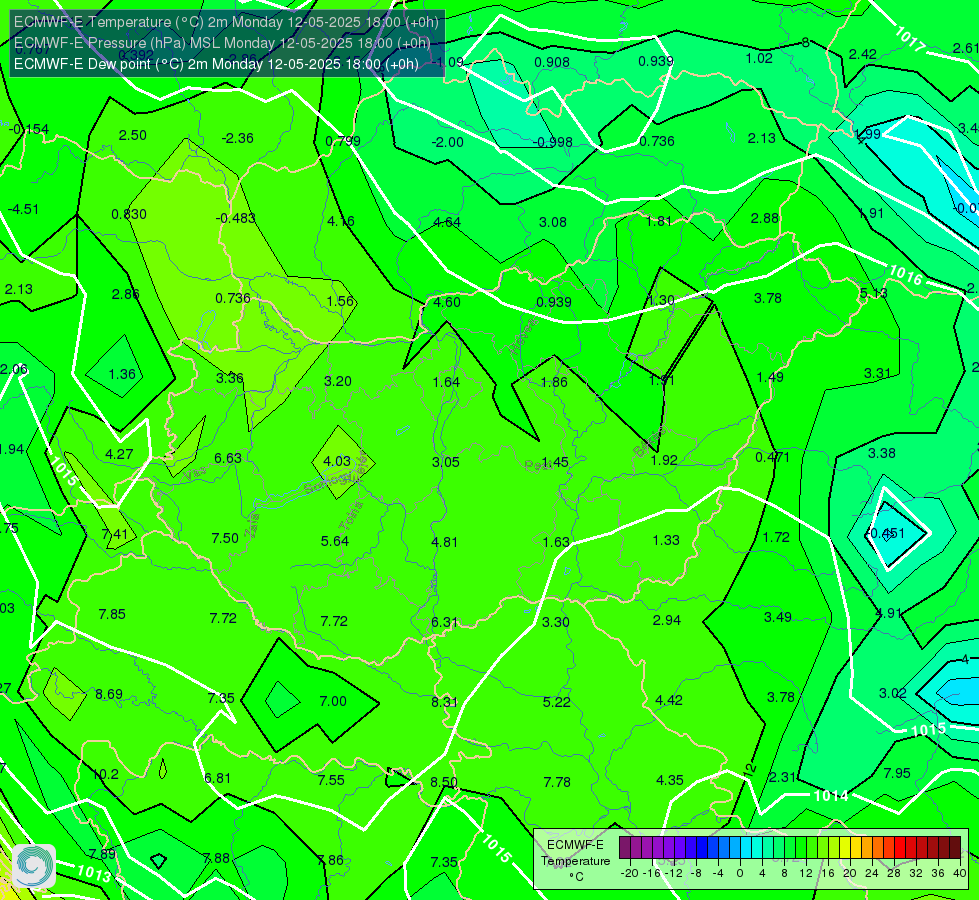Click the -2.36 dew point value
This screenshot has height=900, width=979.
(x=238, y=139)
